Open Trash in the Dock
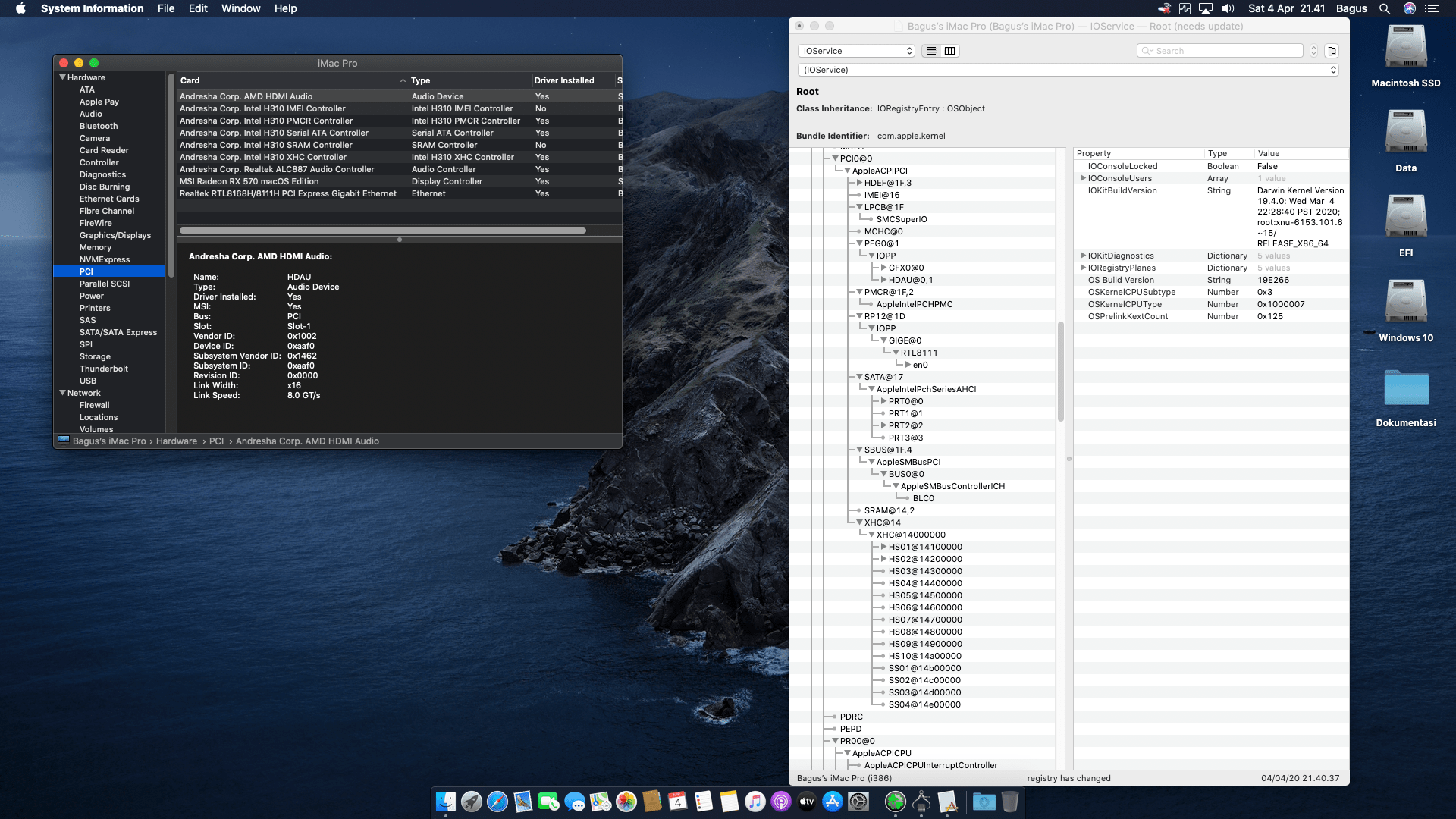 pos(1010,802)
